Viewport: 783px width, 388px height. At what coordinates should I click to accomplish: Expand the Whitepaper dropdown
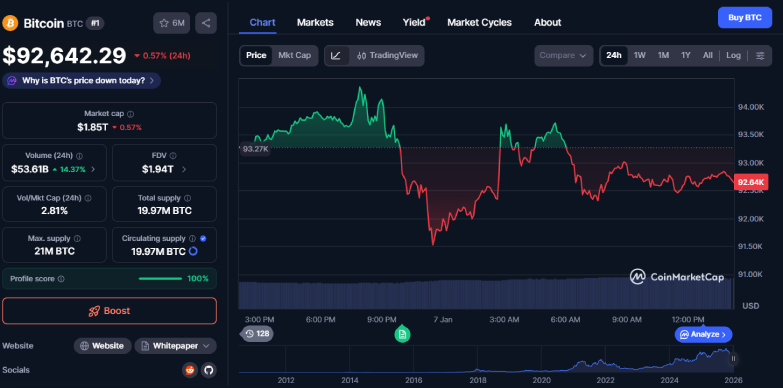click(176, 346)
